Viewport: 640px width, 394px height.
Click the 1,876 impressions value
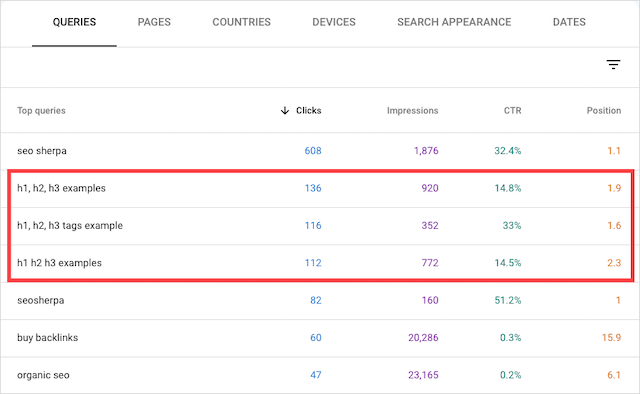coord(426,151)
